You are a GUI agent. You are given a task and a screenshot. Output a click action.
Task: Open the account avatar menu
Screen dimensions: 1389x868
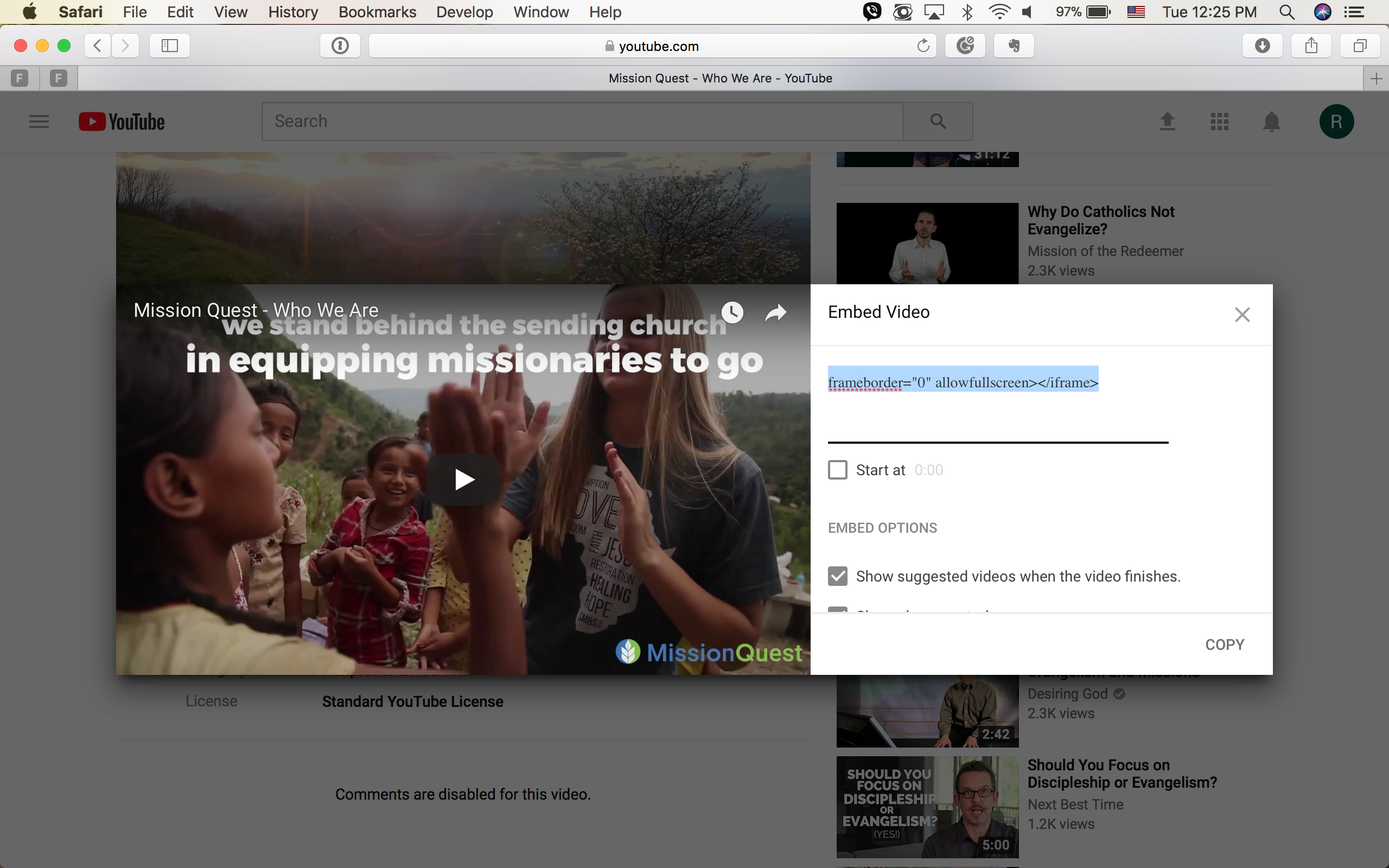coord(1336,122)
